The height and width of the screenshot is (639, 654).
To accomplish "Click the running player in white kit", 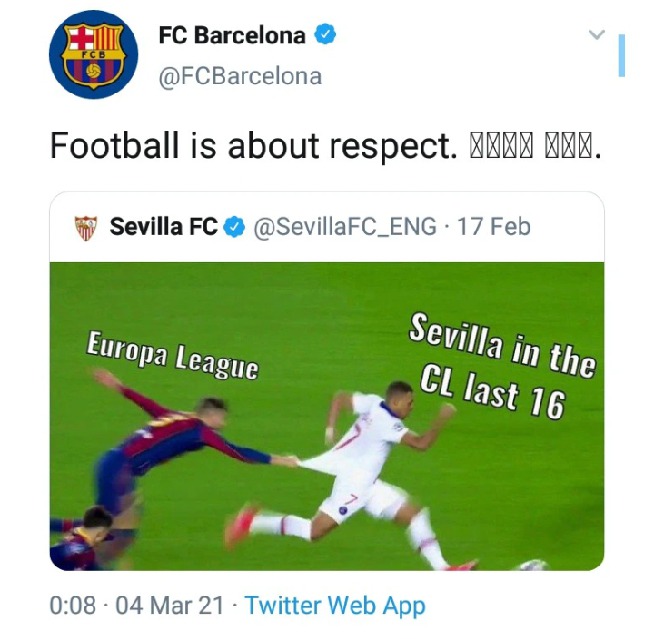I will click(x=350, y=475).
